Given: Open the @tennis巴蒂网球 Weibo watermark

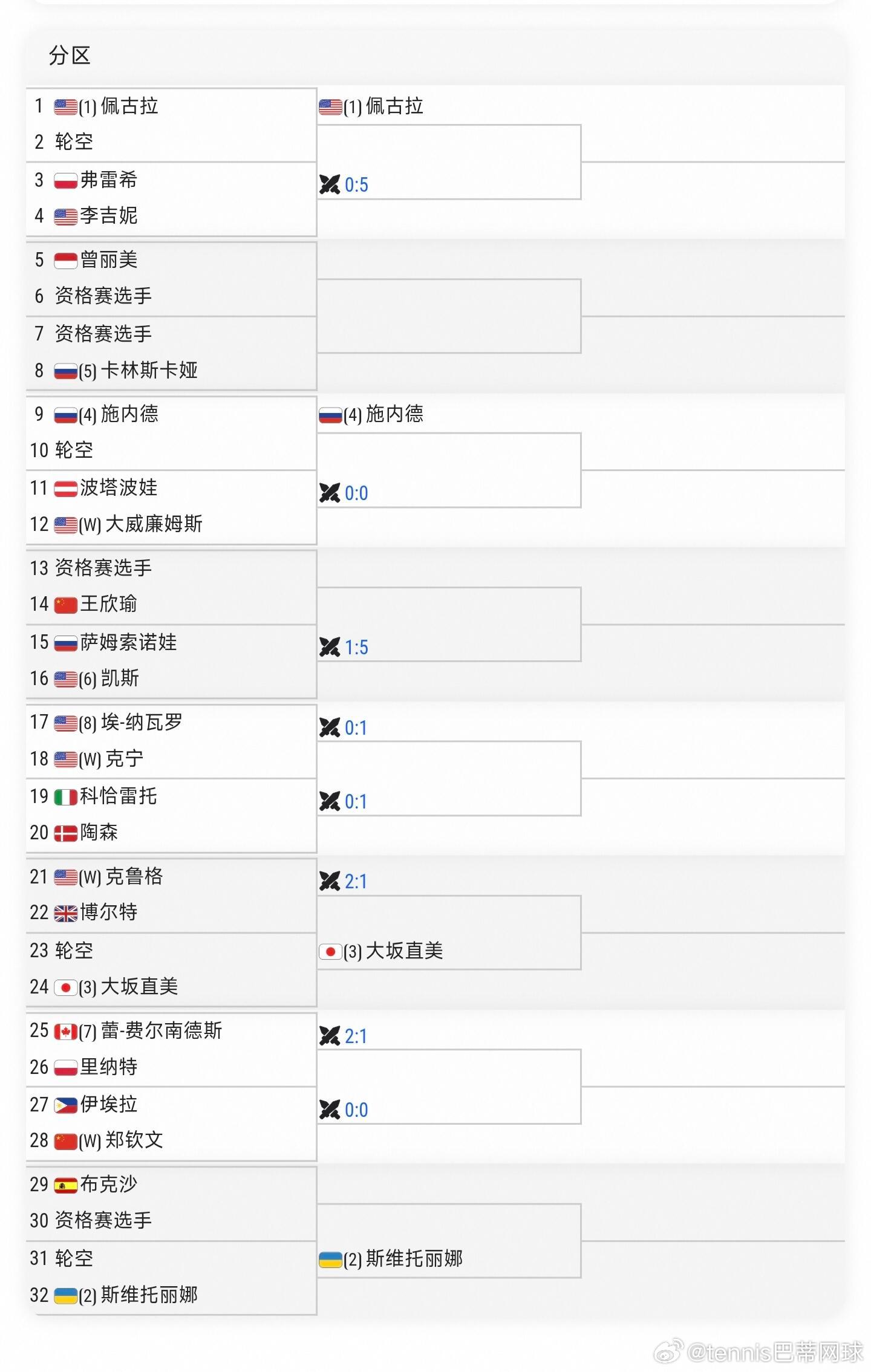Looking at the screenshot, I should point(759,1352).
